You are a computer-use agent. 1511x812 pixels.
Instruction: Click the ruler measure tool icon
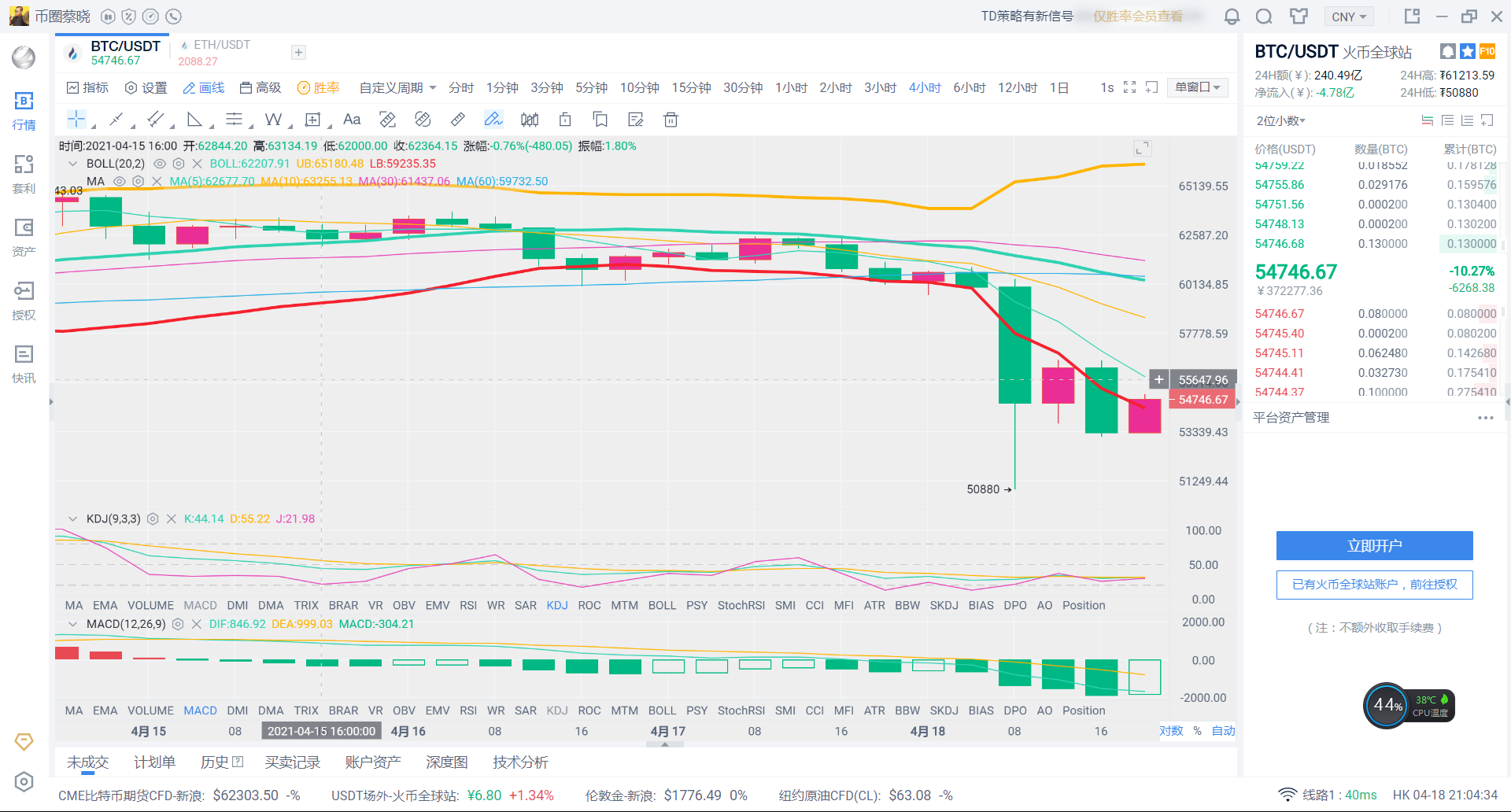pyautogui.click(x=457, y=120)
